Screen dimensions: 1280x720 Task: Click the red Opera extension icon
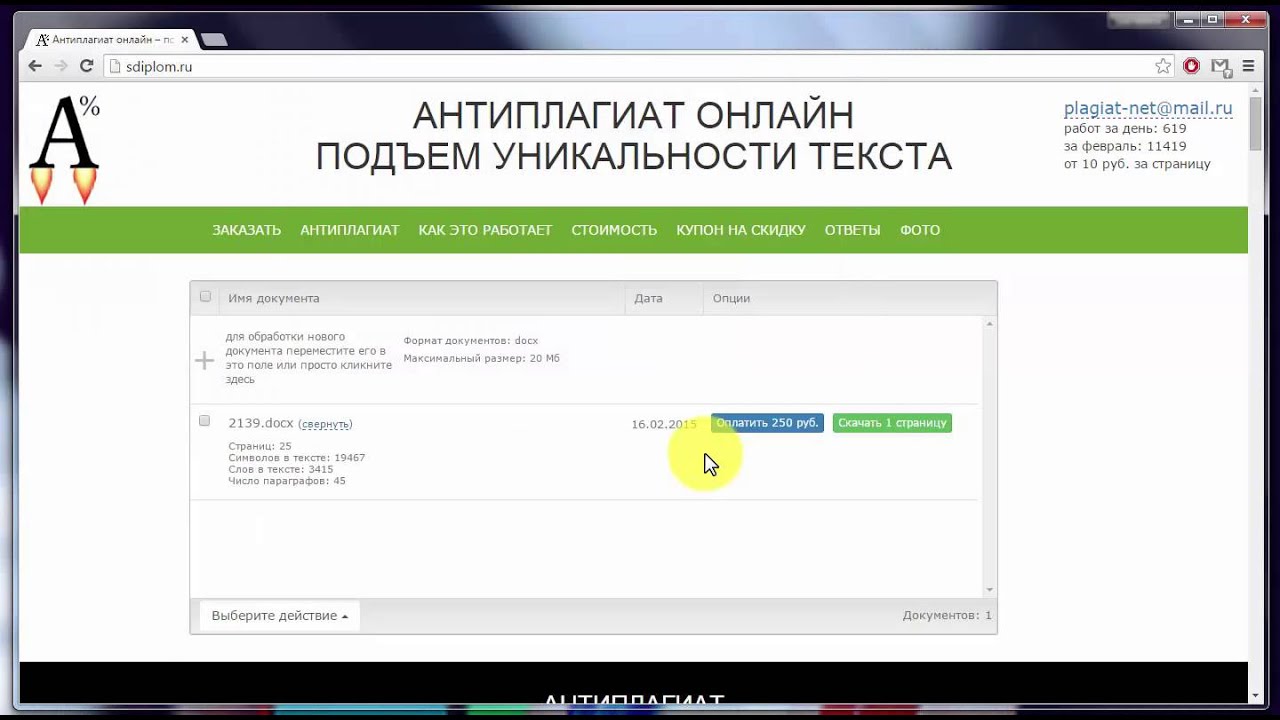[x=1191, y=66]
